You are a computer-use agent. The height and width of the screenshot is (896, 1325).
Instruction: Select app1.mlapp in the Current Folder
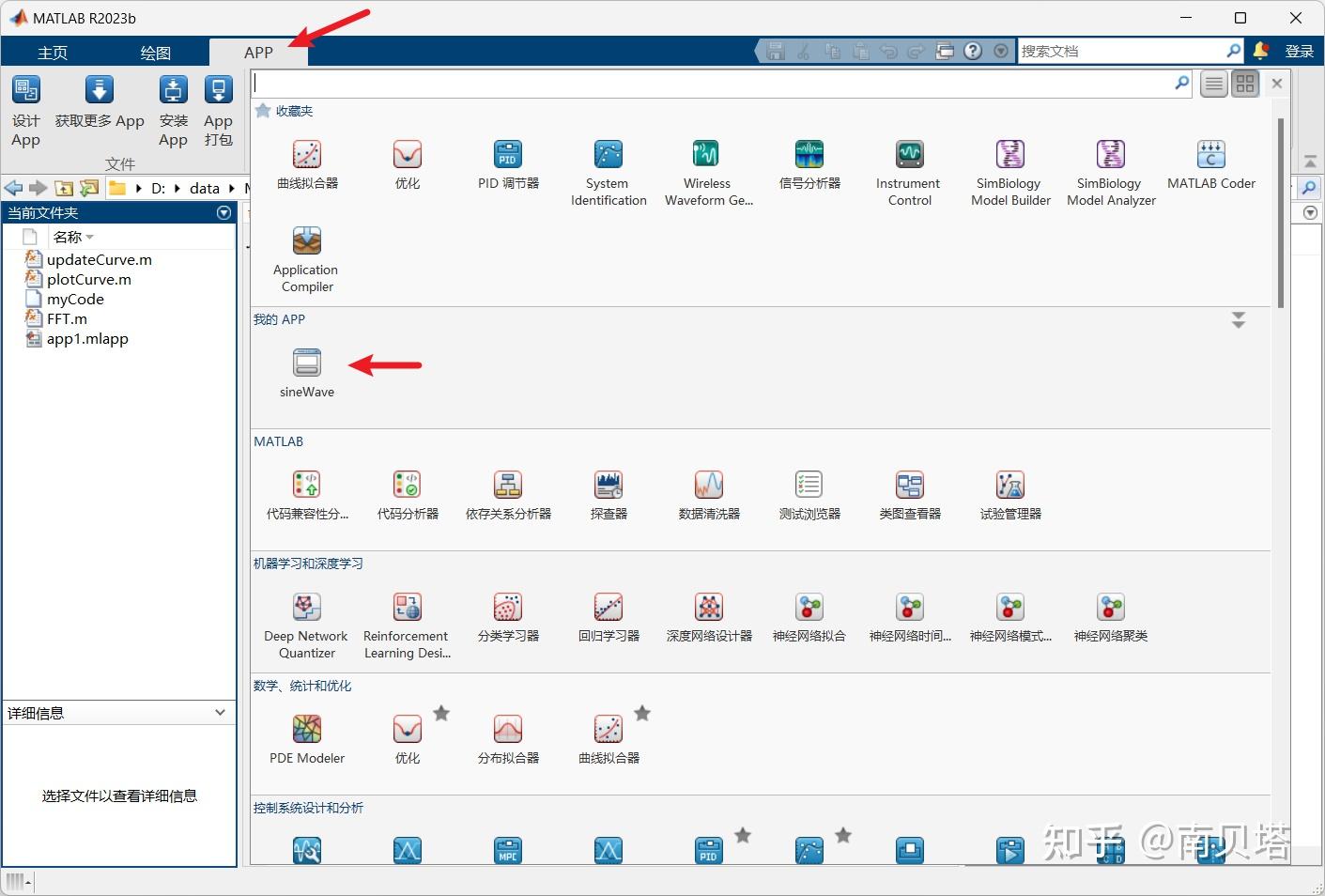point(86,339)
